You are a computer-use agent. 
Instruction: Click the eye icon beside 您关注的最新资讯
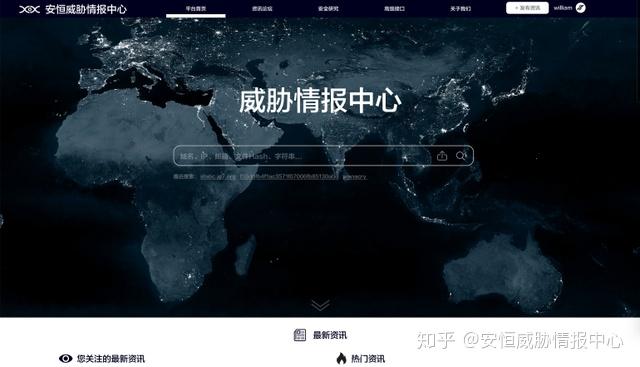coord(65,358)
